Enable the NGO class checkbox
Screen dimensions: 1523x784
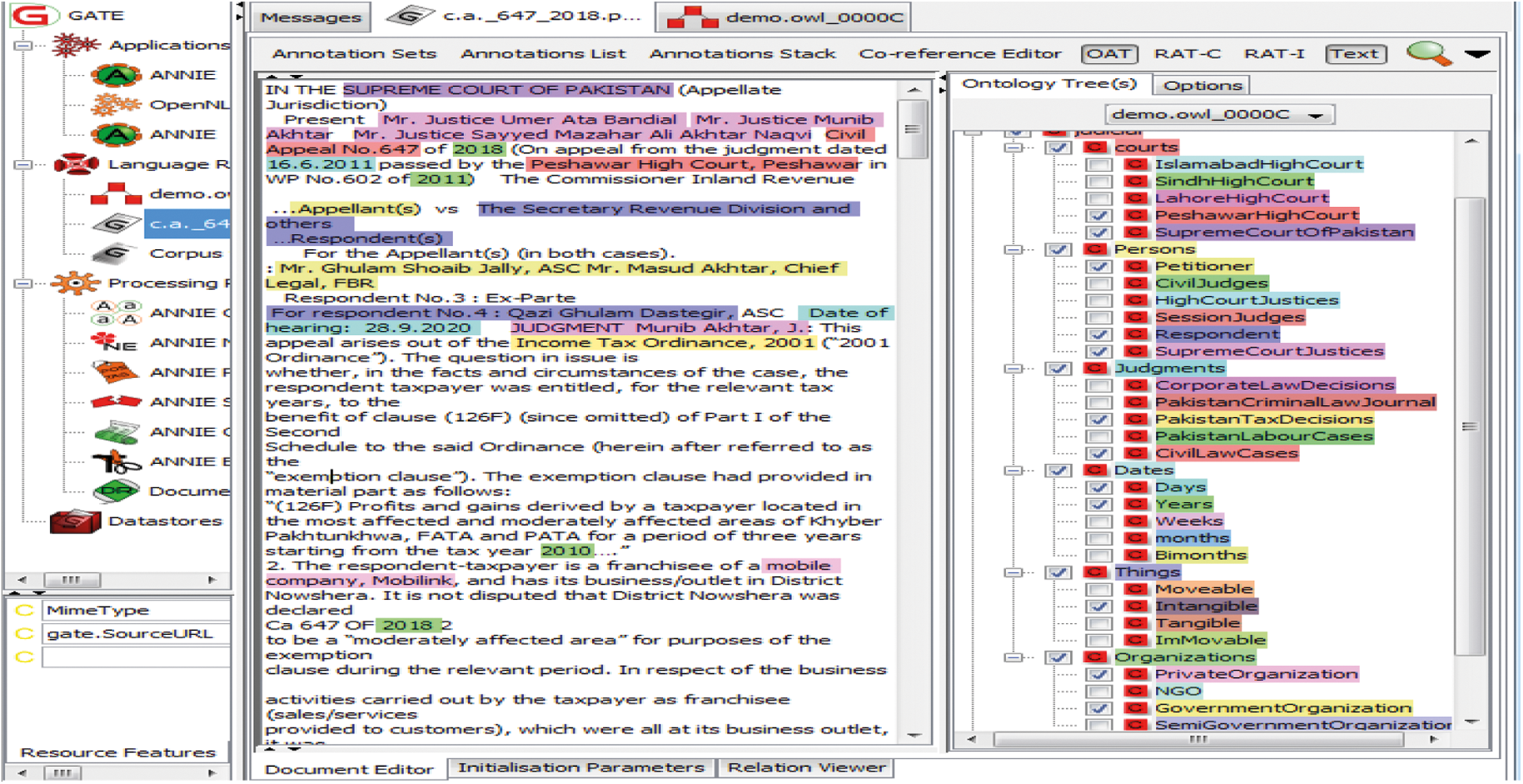(1099, 691)
